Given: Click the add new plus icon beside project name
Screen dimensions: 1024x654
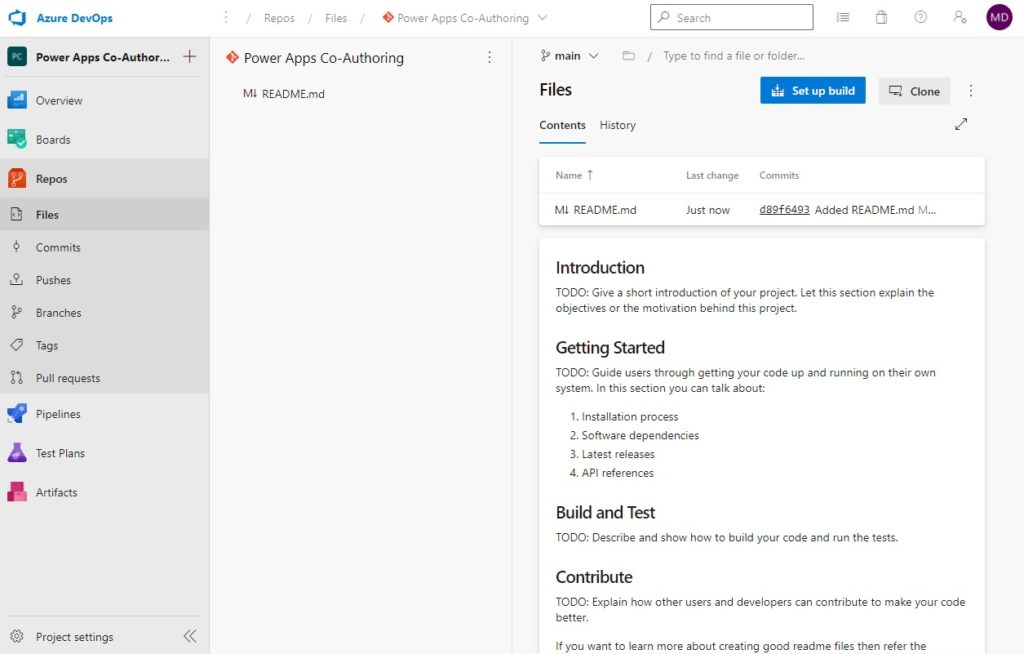Looking at the screenshot, I should [x=189, y=57].
